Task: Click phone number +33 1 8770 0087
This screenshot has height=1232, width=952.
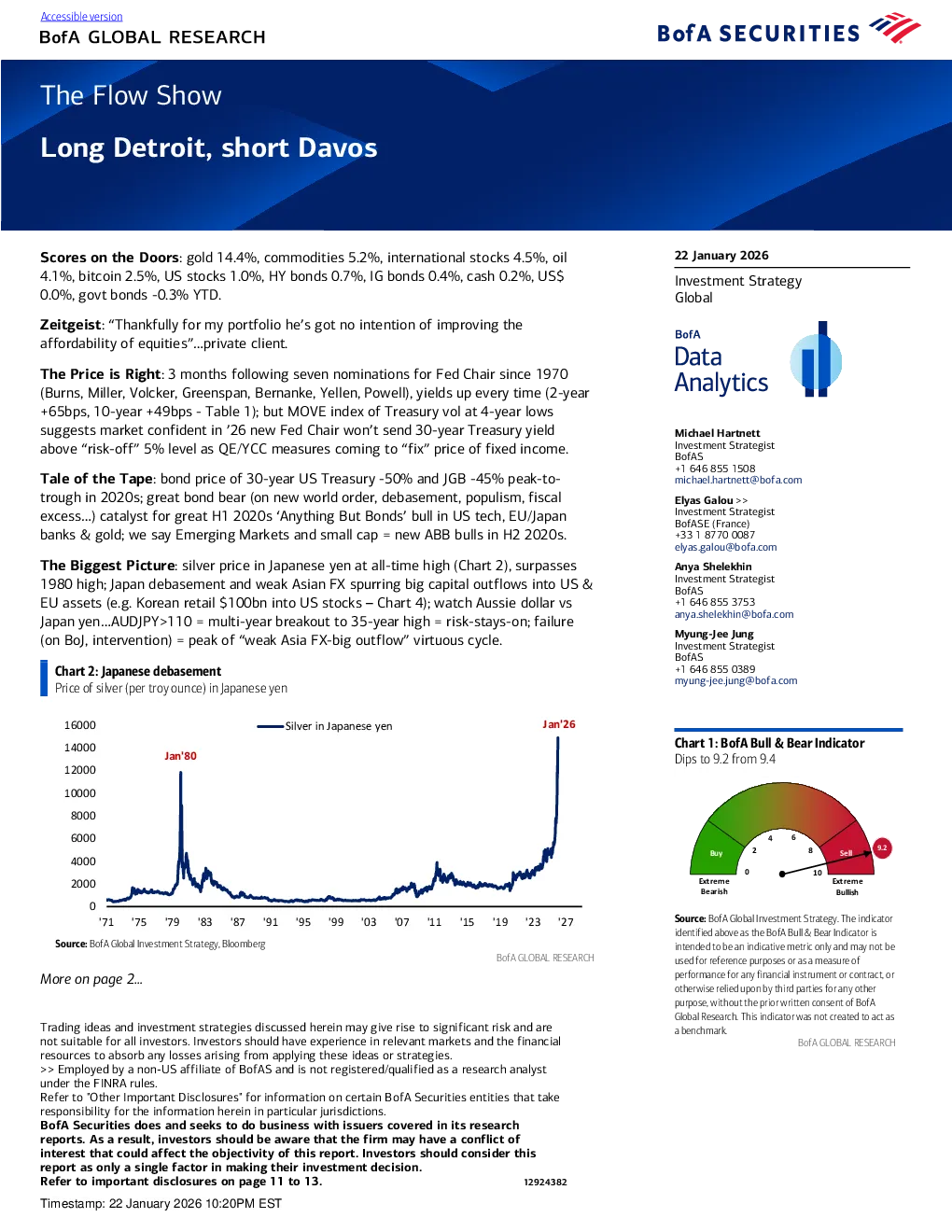Action: [715, 535]
